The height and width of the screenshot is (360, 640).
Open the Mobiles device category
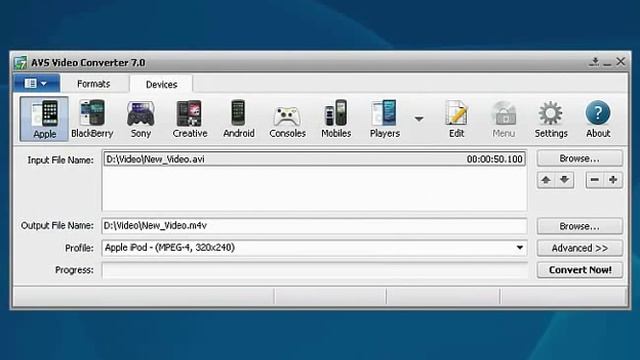(336, 119)
